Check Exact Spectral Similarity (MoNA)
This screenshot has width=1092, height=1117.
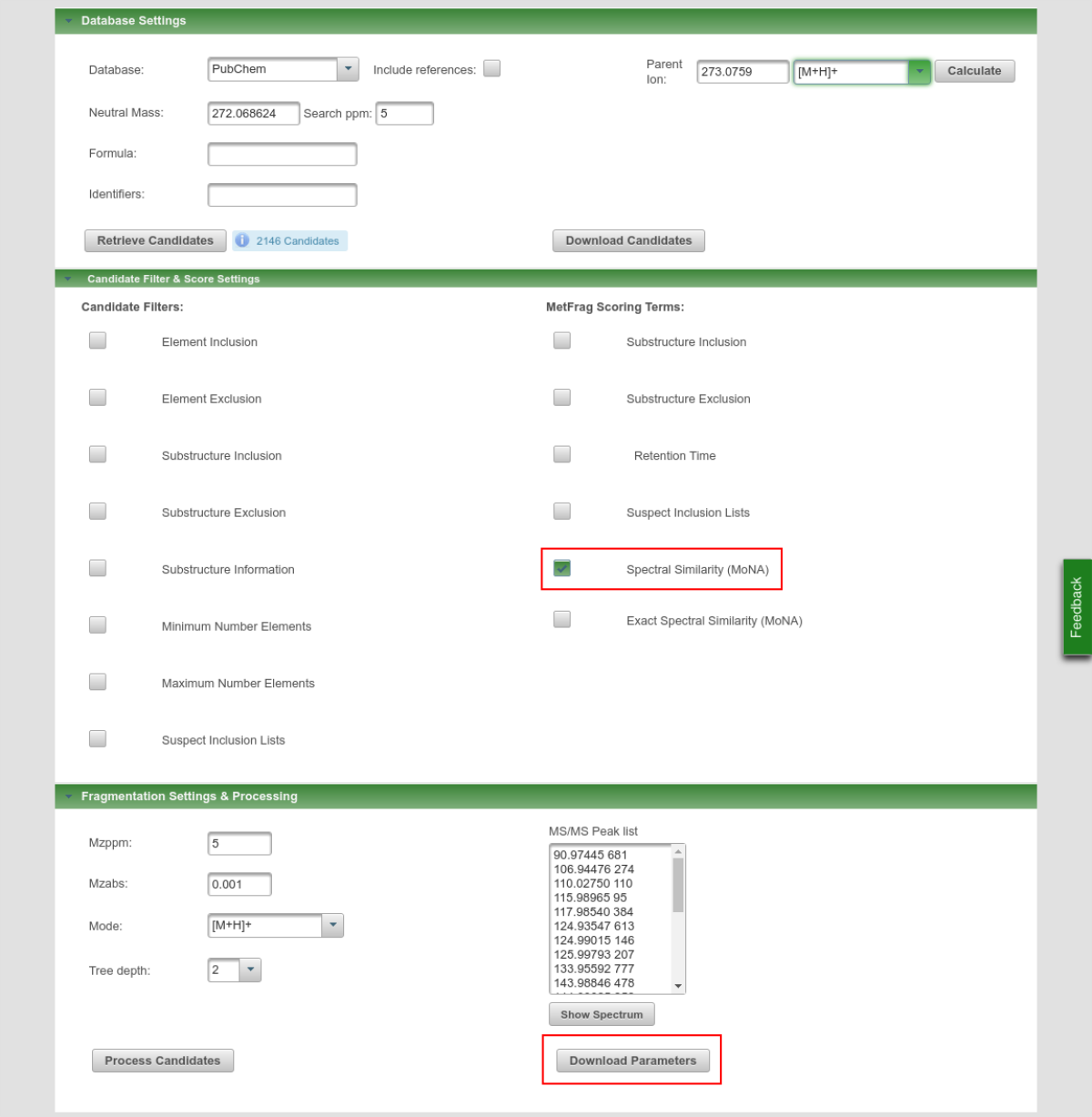pyautogui.click(x=562, y=620)
